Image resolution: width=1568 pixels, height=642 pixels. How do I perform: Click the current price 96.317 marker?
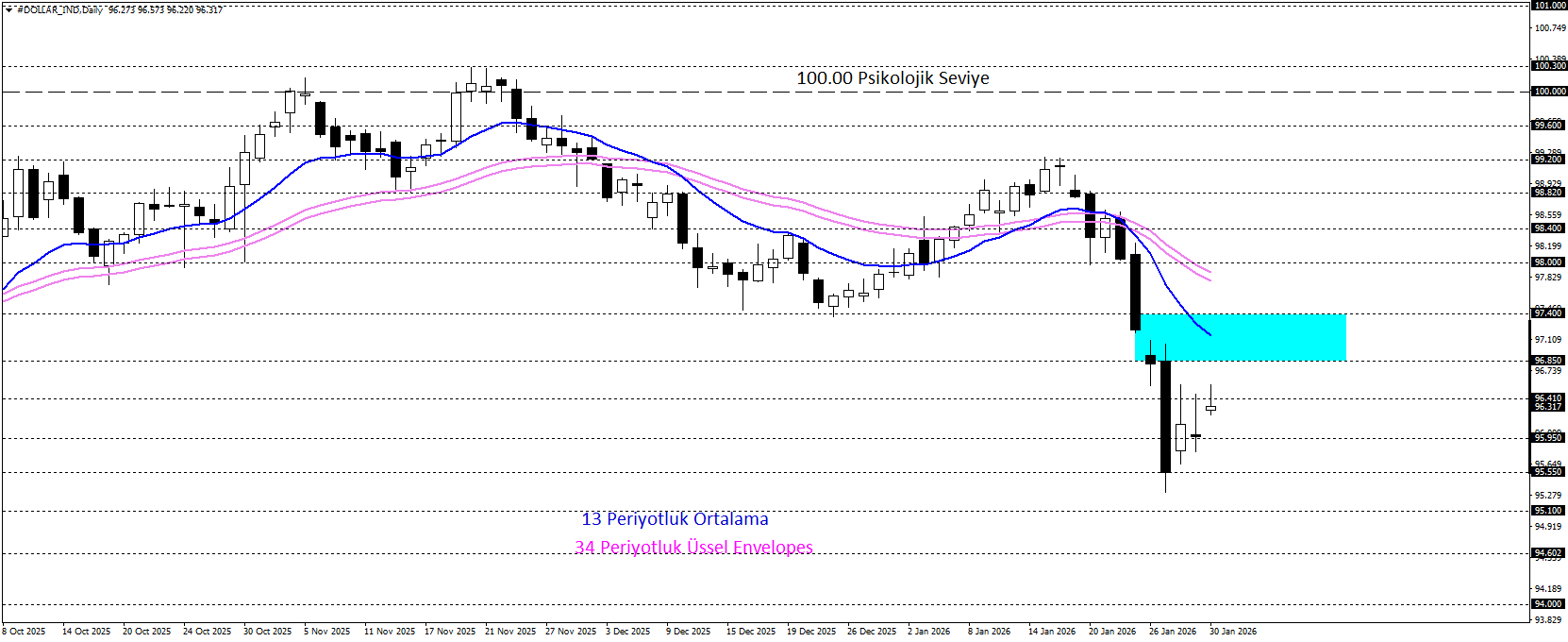pos(1548,407)
